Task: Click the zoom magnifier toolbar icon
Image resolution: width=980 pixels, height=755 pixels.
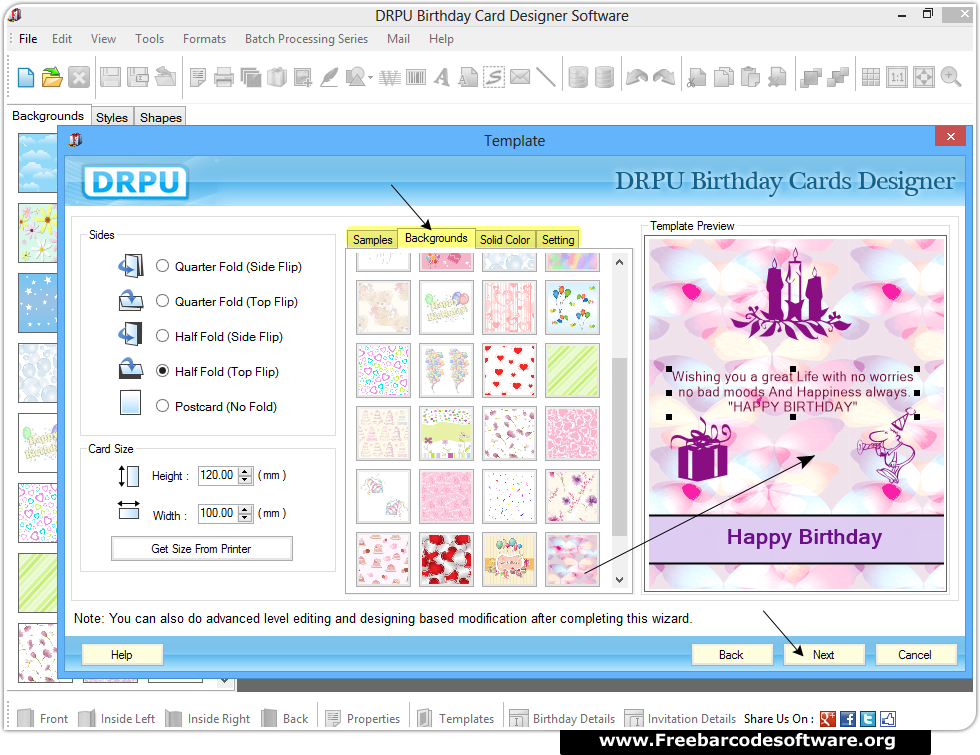Action: tap(951, 78)
